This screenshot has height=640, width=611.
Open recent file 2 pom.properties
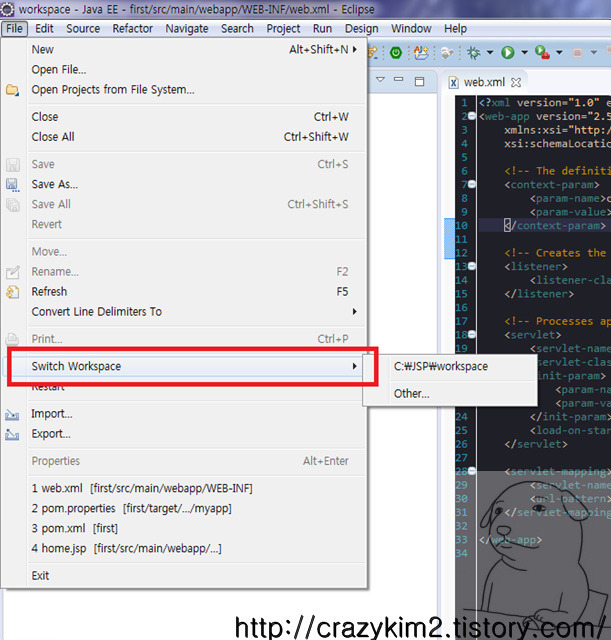click(x=184, y=508)
